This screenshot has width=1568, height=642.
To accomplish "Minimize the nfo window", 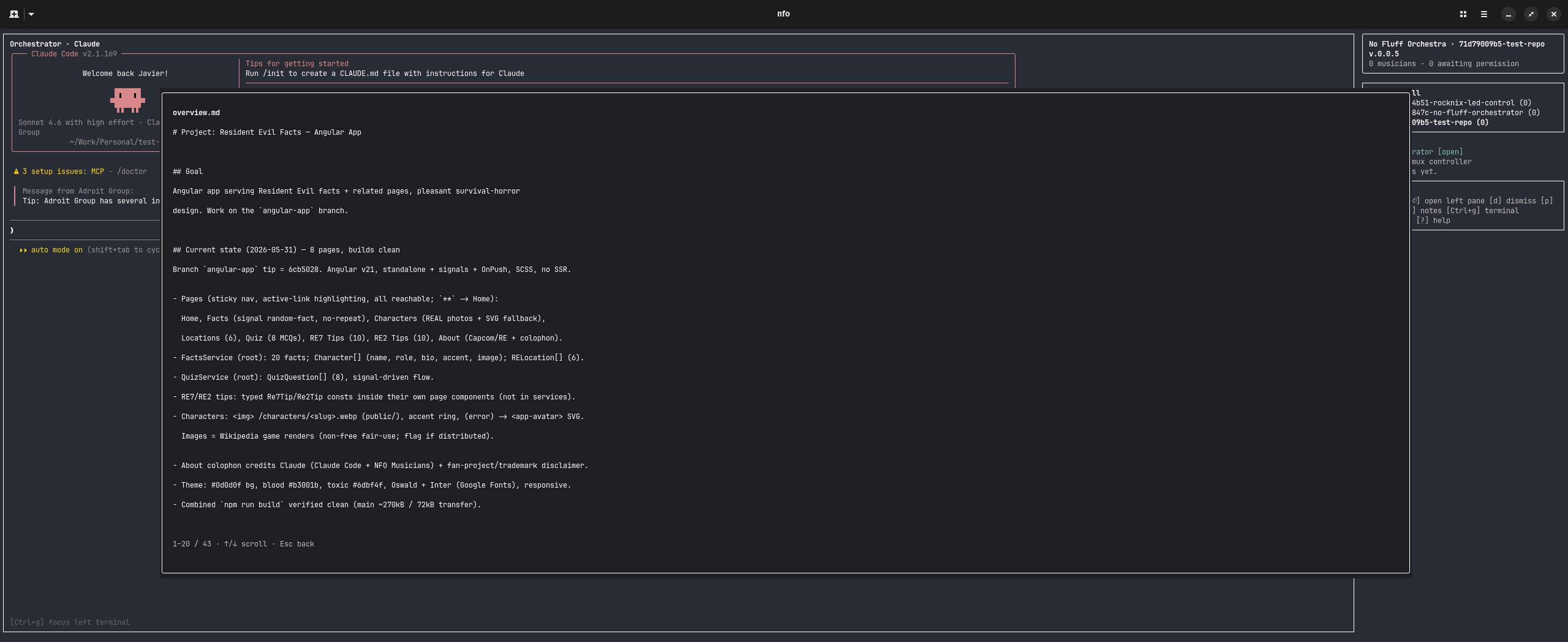I will coord(1508,13).
